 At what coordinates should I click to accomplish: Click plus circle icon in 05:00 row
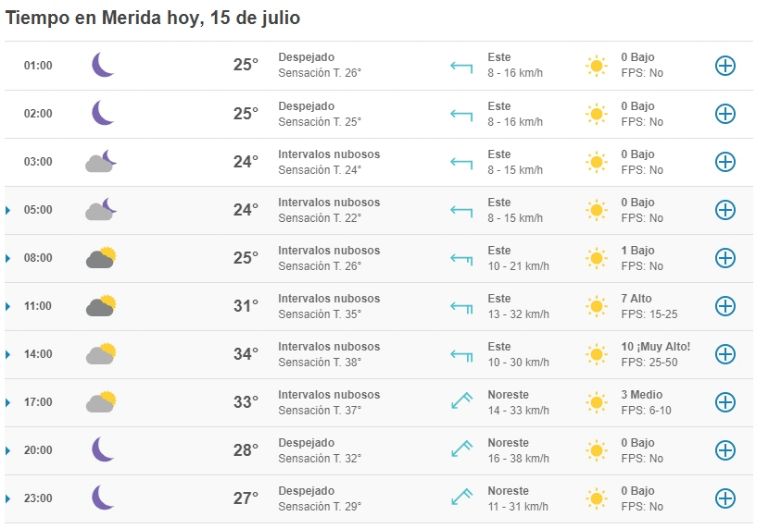(x=725, y=210)
